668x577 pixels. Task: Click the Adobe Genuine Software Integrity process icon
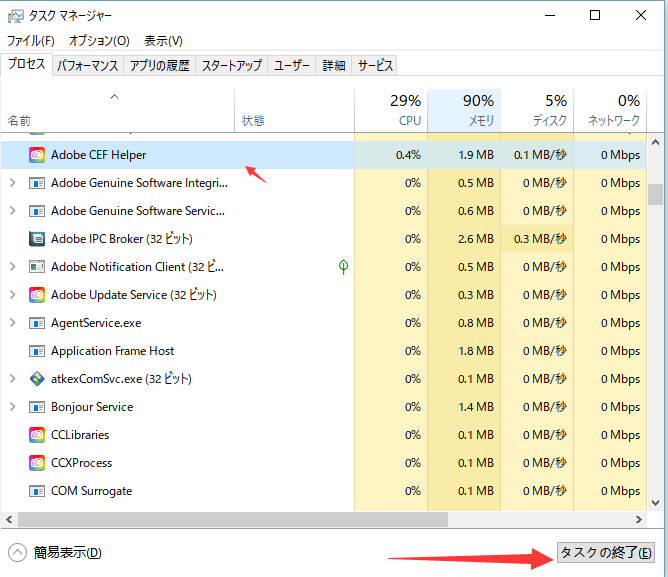pyautogui.click(x=37, y=183)
